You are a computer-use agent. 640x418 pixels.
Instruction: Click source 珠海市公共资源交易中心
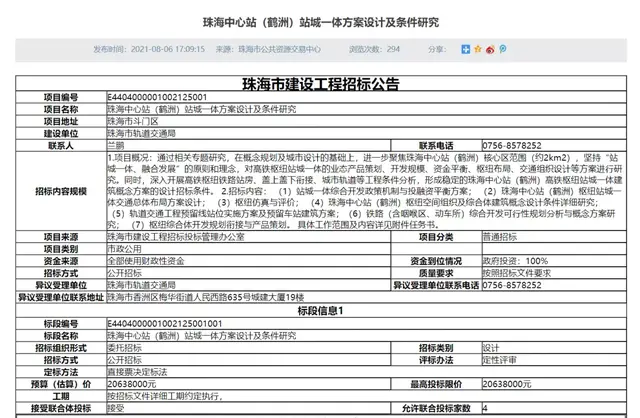(279, 49)
